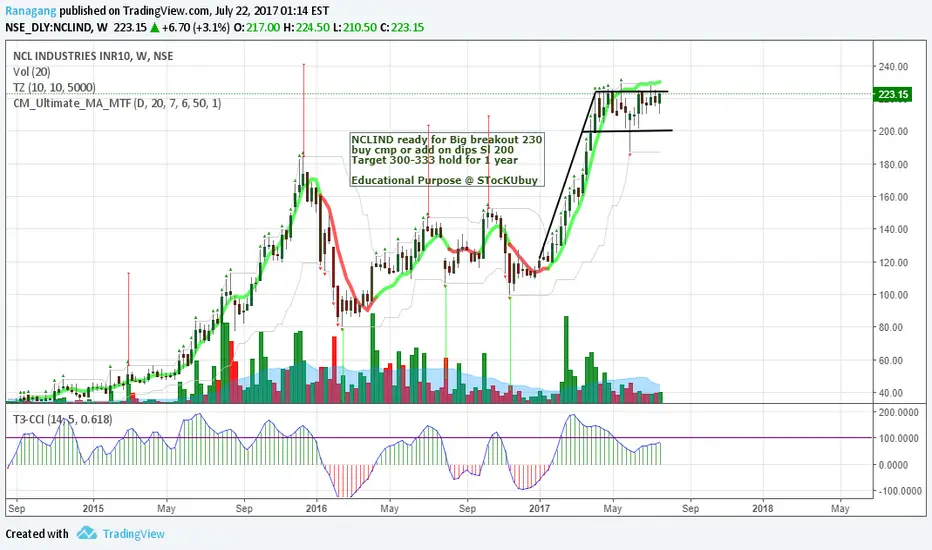932x550 pixels.
Task: Click the 80.00 price axis label
Action: tap(891, 327)
